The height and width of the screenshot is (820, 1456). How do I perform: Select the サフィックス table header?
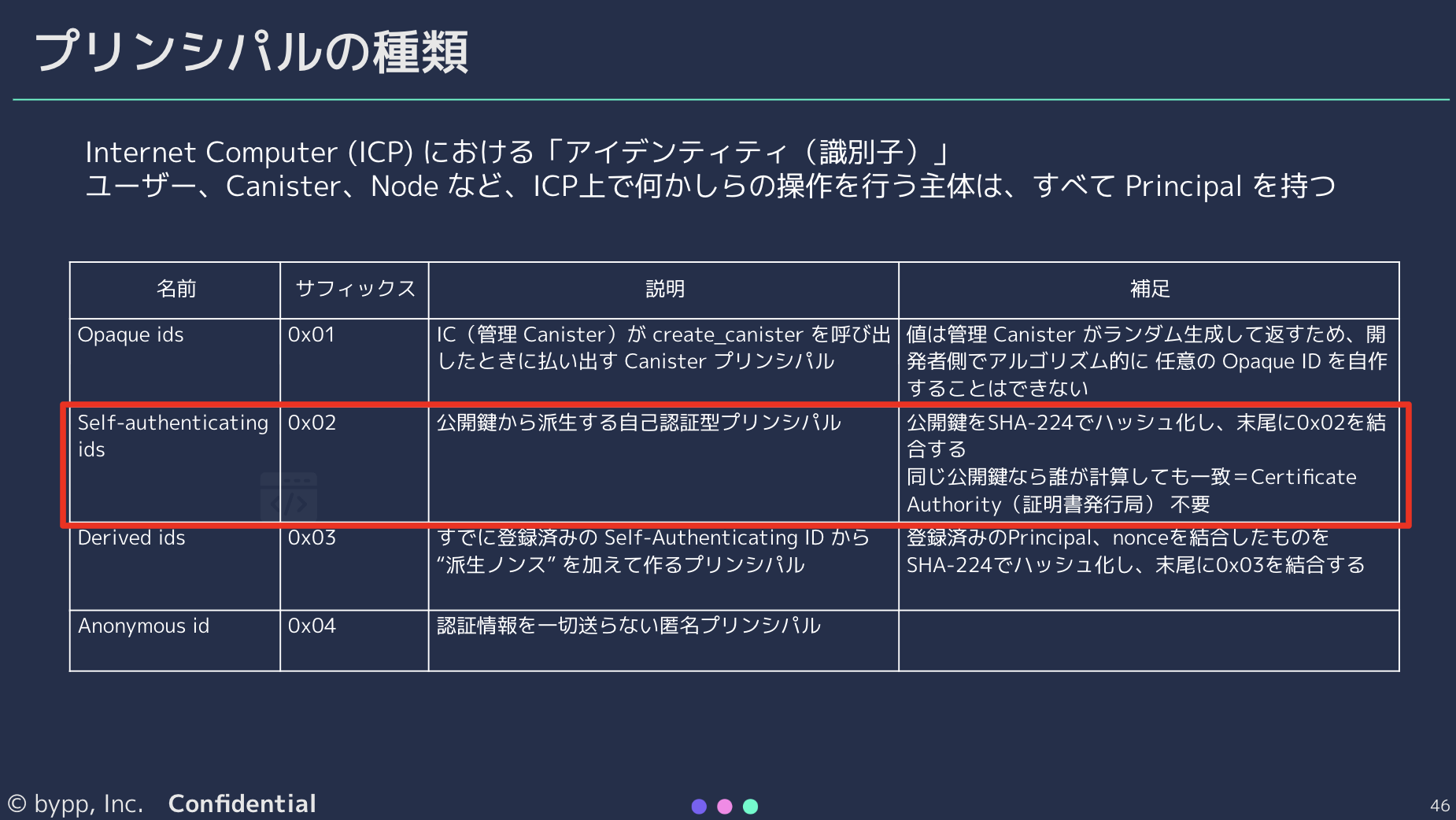[354, 289]
